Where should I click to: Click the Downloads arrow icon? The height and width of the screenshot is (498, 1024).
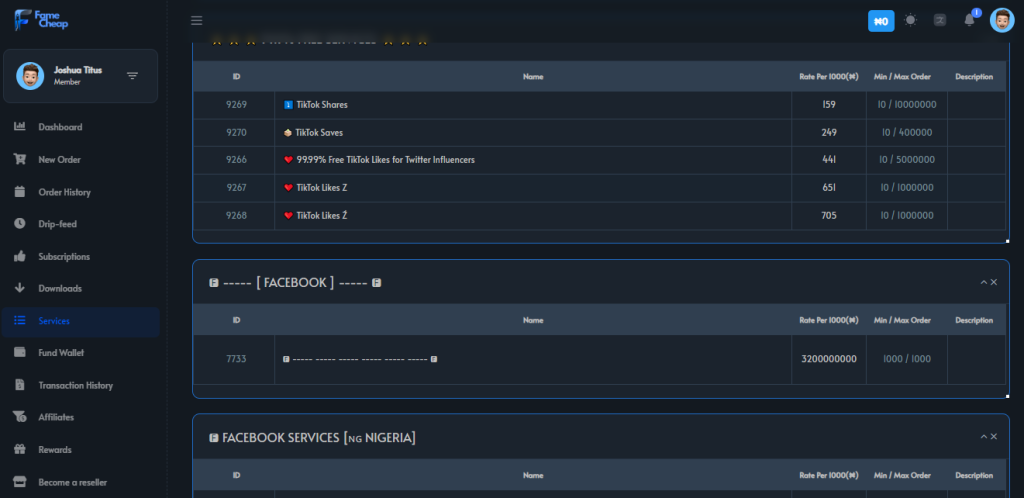pos(20,288)
